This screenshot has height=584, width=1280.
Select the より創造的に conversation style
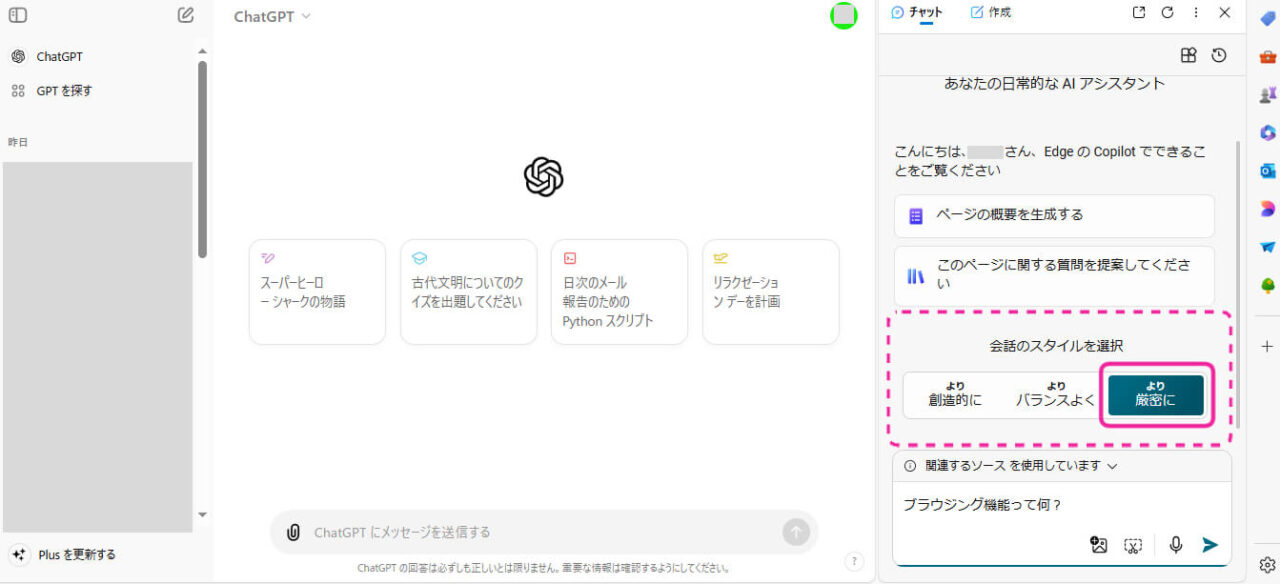point(955,395)
